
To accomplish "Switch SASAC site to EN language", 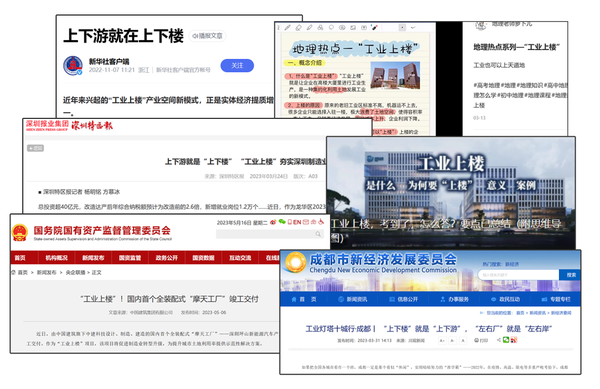I will click(x=297, y=222).
